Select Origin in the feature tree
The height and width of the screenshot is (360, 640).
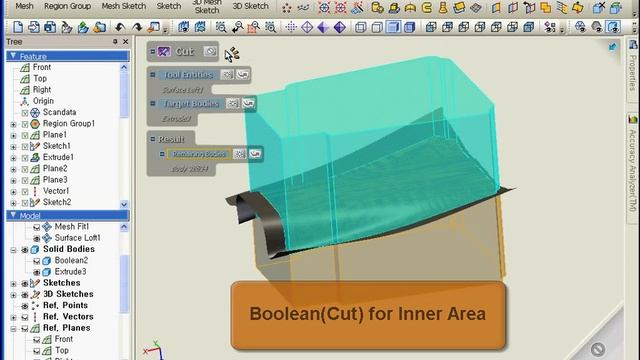coord(43,101)
